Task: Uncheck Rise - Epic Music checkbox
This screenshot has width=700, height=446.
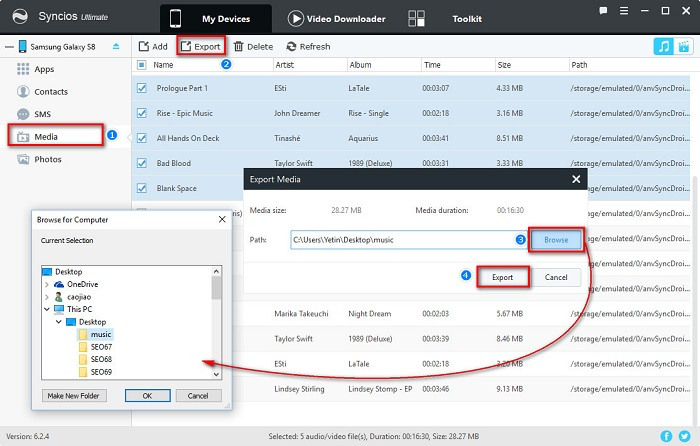Action: point(142,113)
